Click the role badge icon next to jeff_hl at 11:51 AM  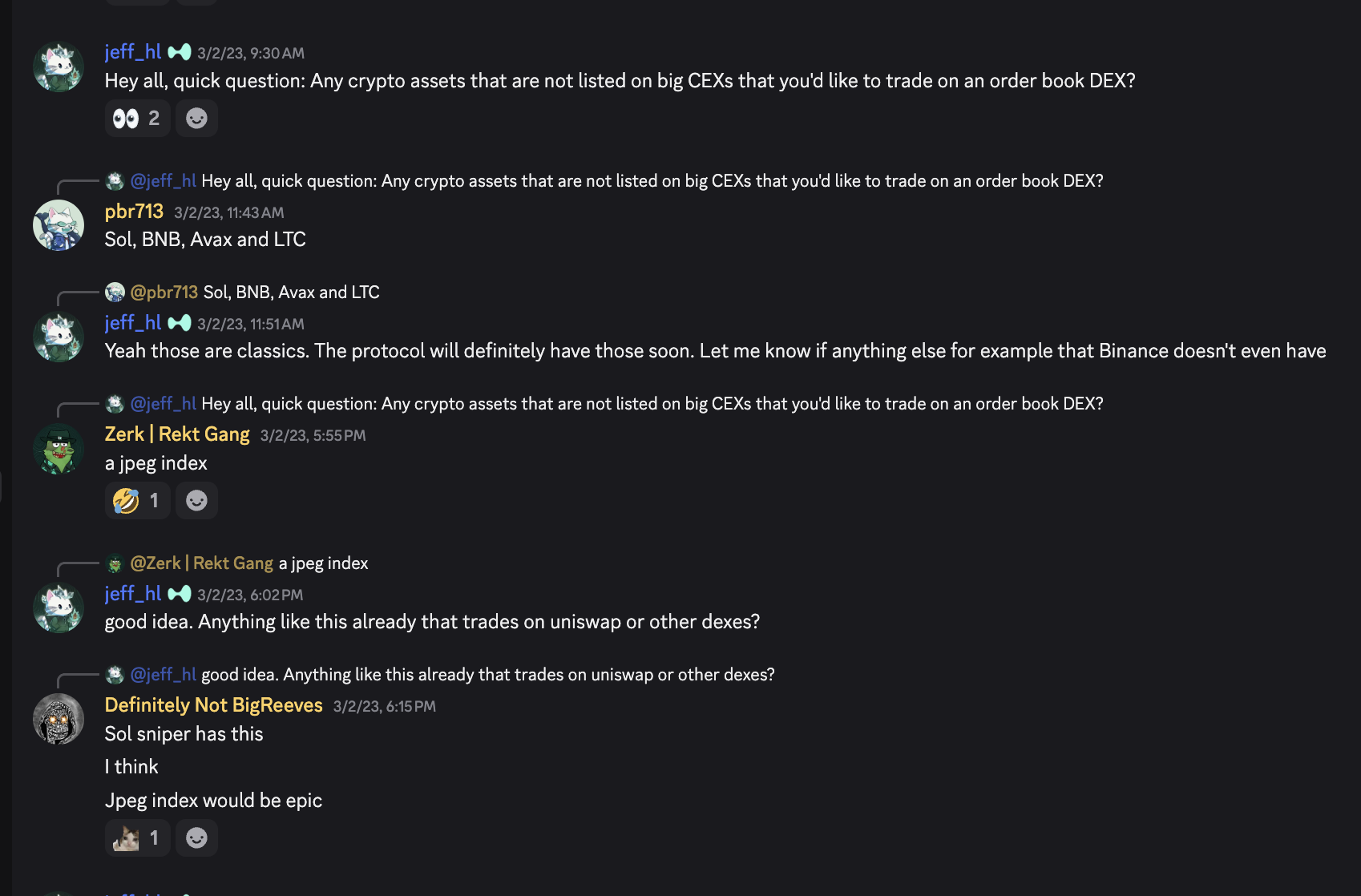click(180, 323)
